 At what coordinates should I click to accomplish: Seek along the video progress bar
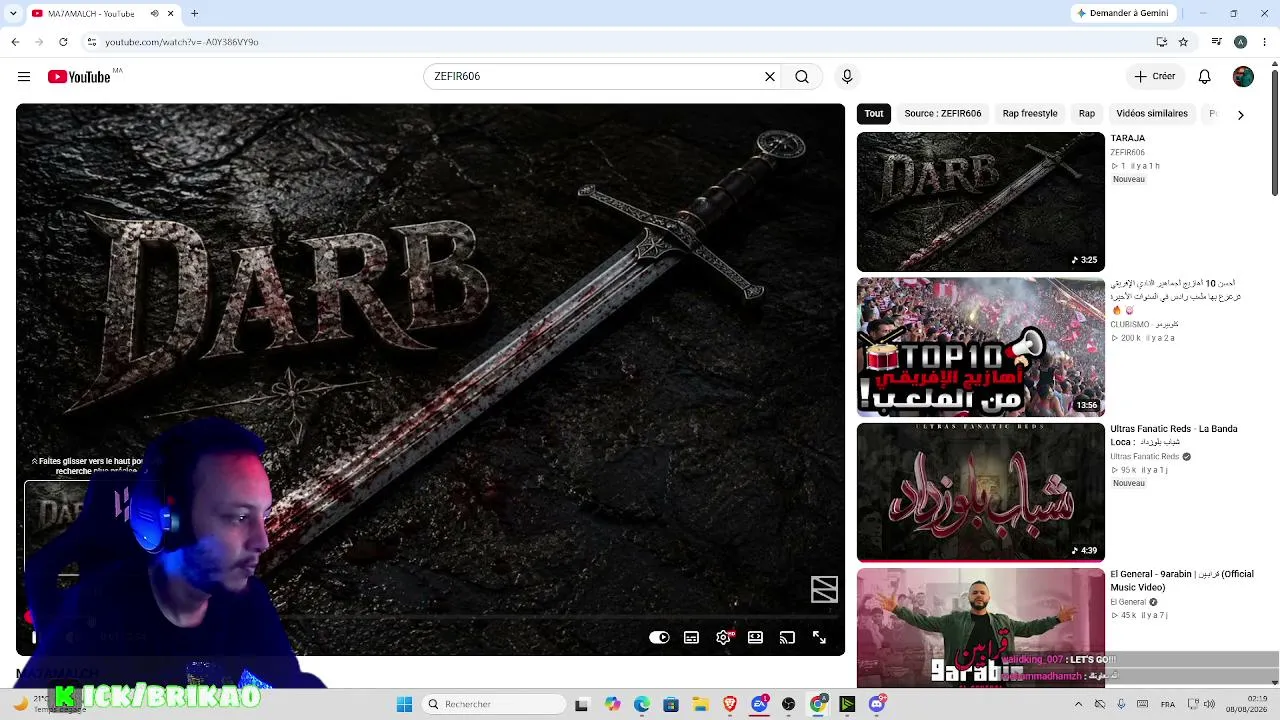point(430,618)
